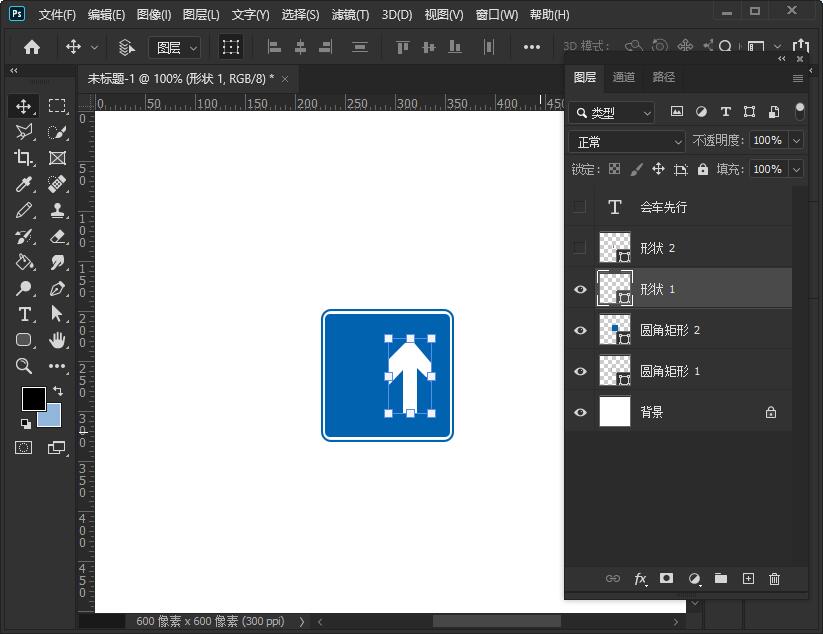Viewport: 823px width, 634px height.
Task: Toggle Show Transform Controls
Action: 230,47
